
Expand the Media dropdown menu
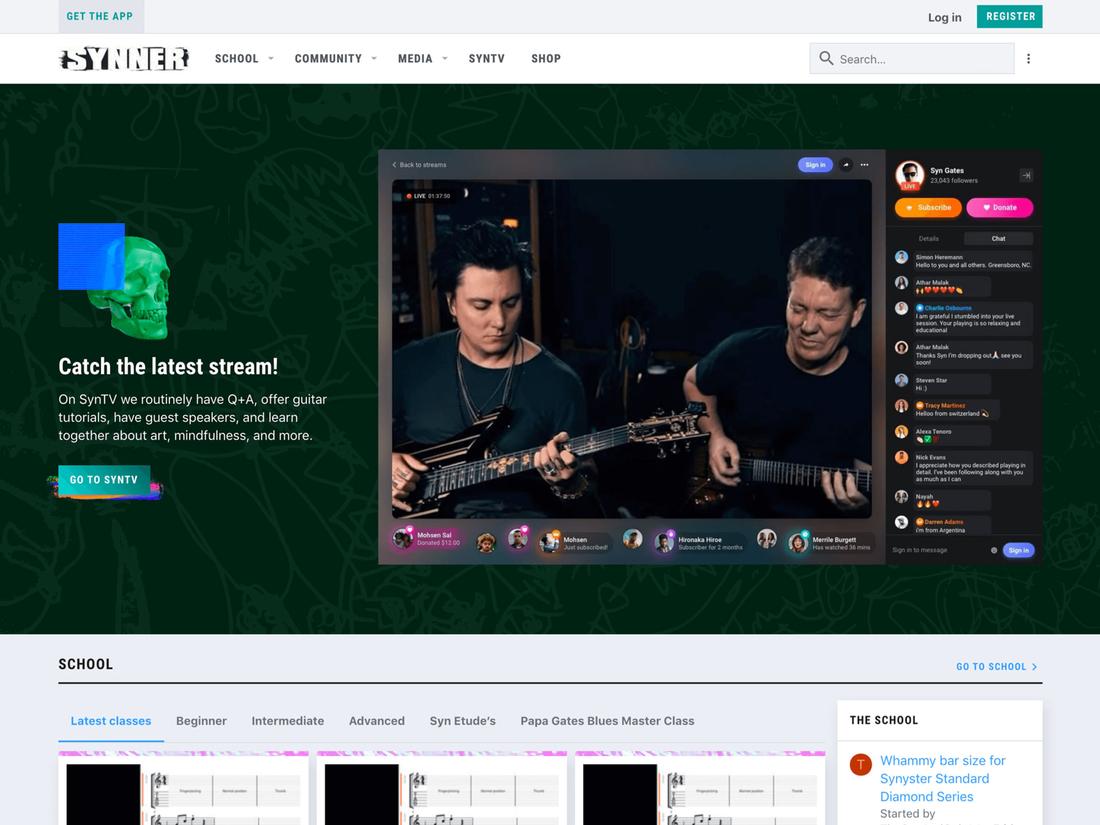tap(422, 59)
